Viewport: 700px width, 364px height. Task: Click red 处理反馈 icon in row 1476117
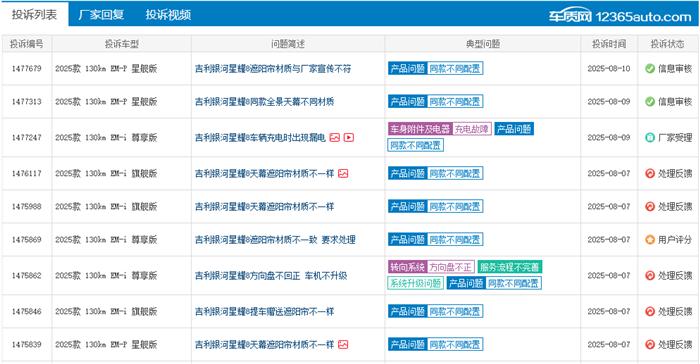point(650,173)
